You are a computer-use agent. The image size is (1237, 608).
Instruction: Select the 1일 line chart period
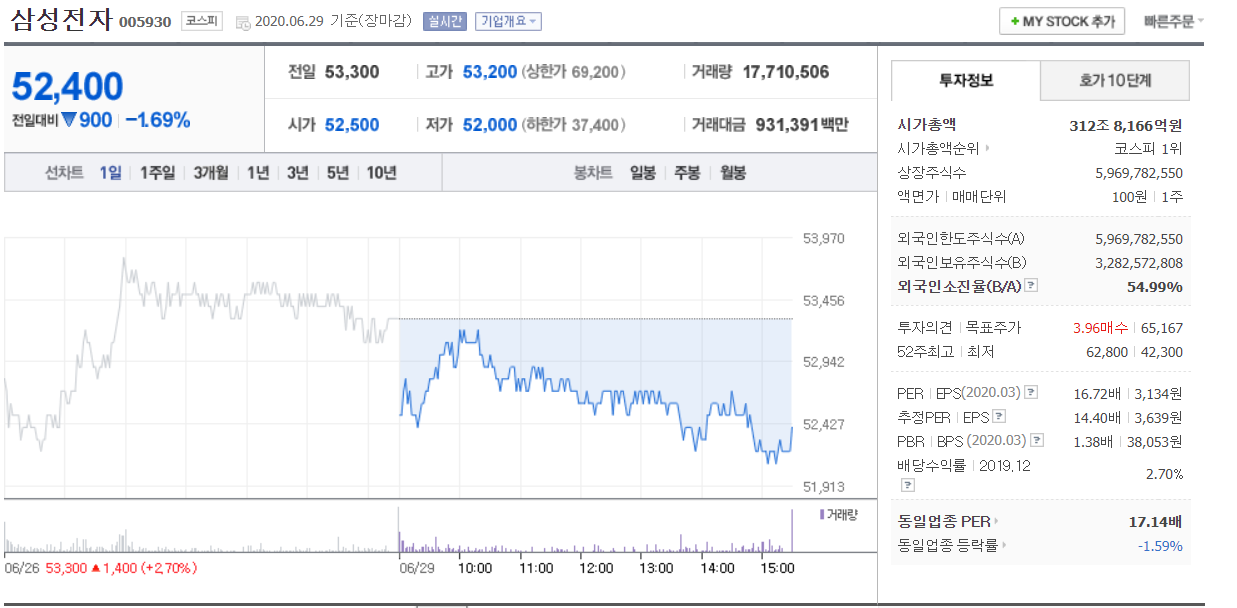110,173
